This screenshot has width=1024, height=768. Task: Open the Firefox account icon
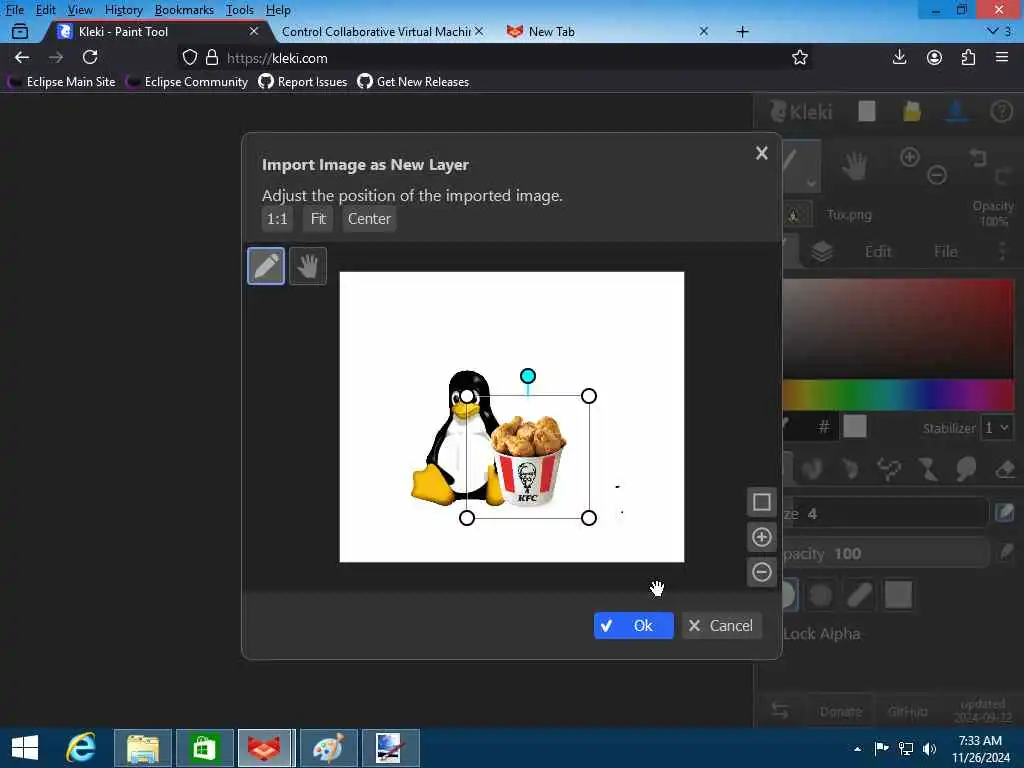click(934, 57)
